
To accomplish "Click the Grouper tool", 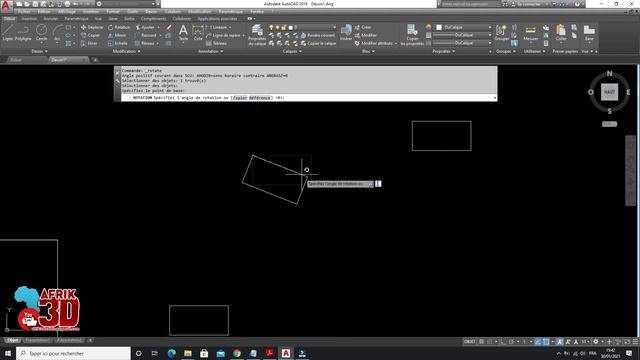I will pyautogui.click(x=501, y=32).
